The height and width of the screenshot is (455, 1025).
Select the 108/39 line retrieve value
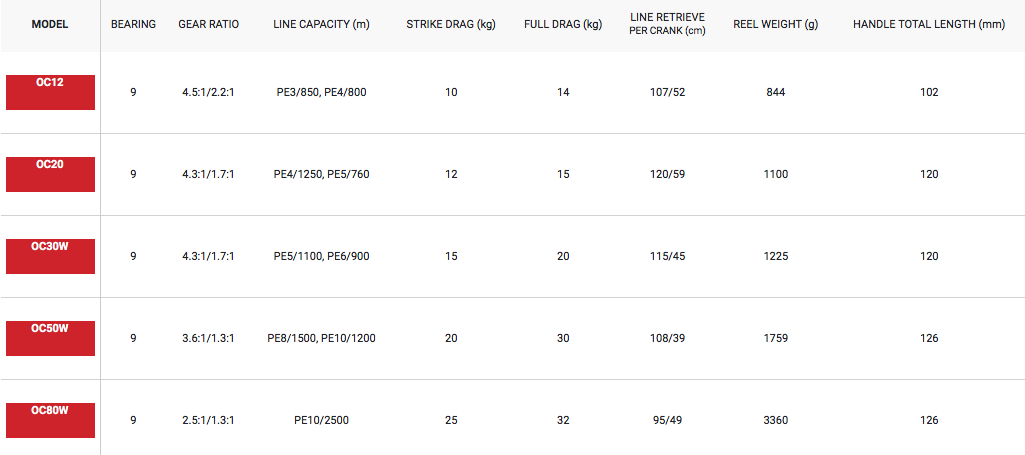(667, 338)
